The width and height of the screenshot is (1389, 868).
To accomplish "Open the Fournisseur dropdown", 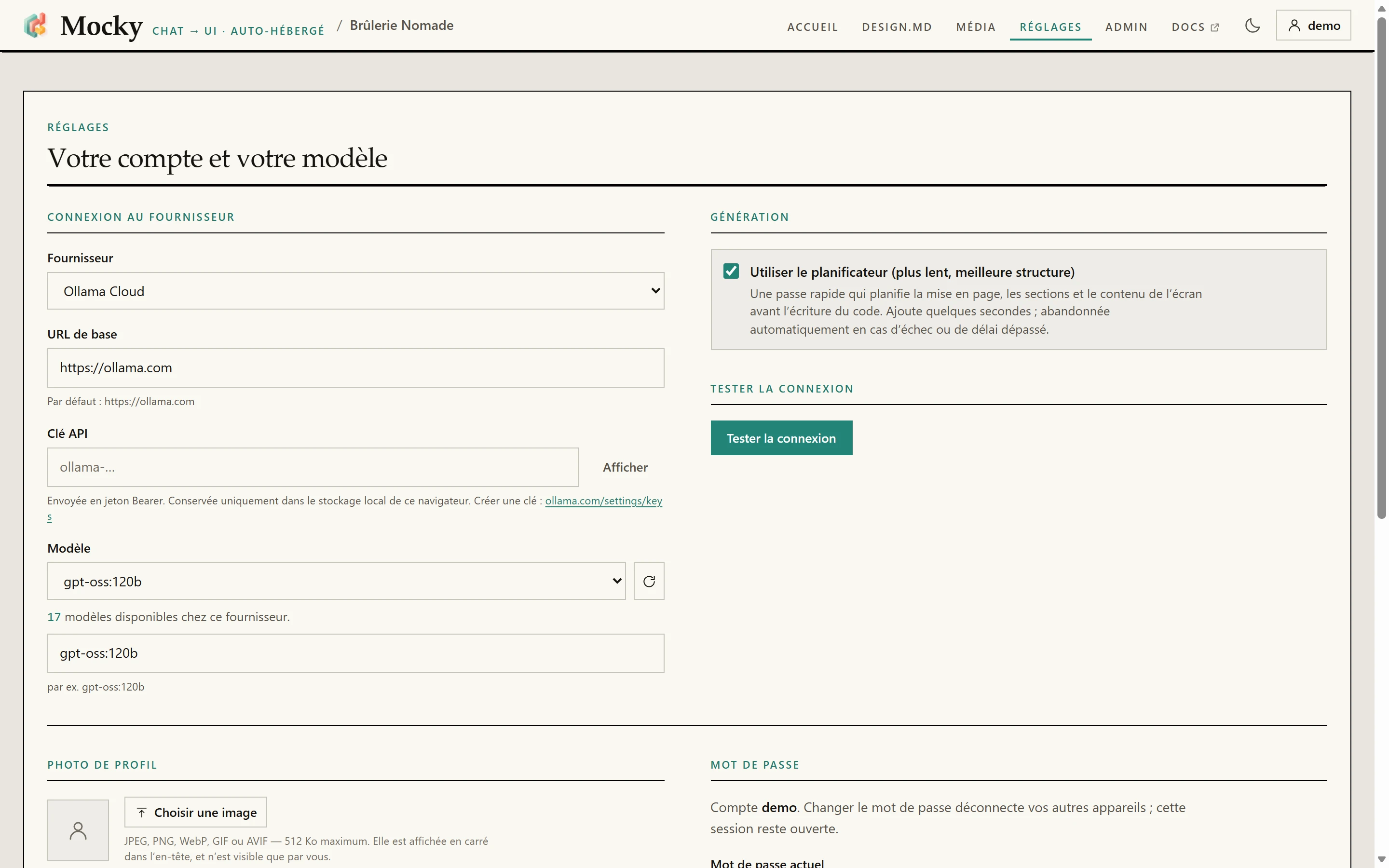I will click(x=356, y=291).
